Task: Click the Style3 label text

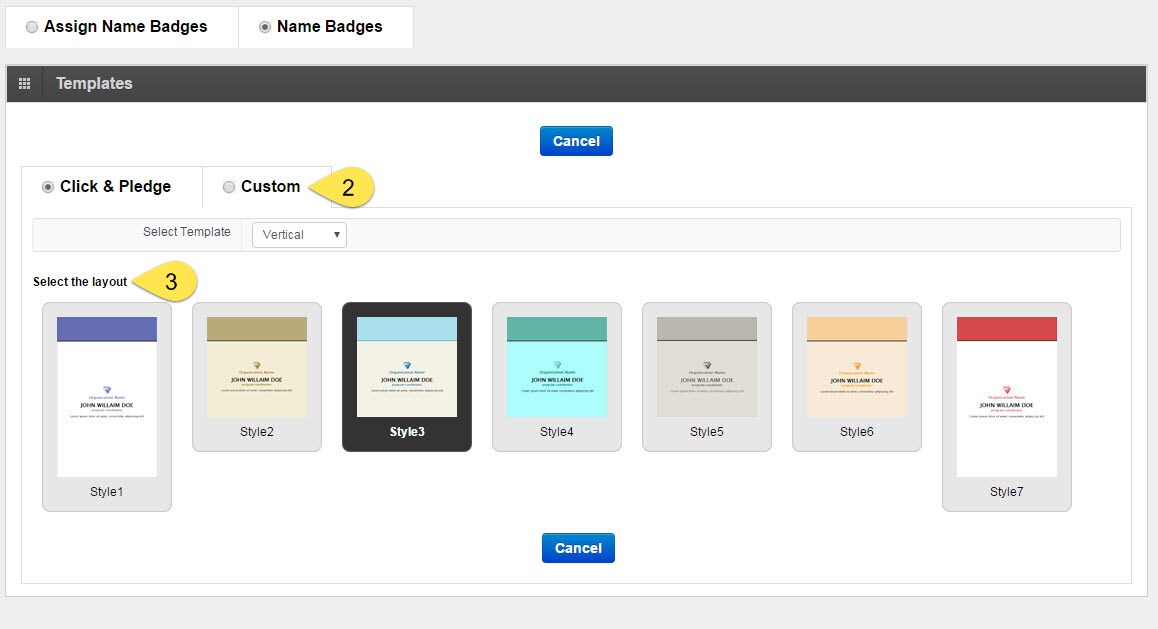Action: 407,432
